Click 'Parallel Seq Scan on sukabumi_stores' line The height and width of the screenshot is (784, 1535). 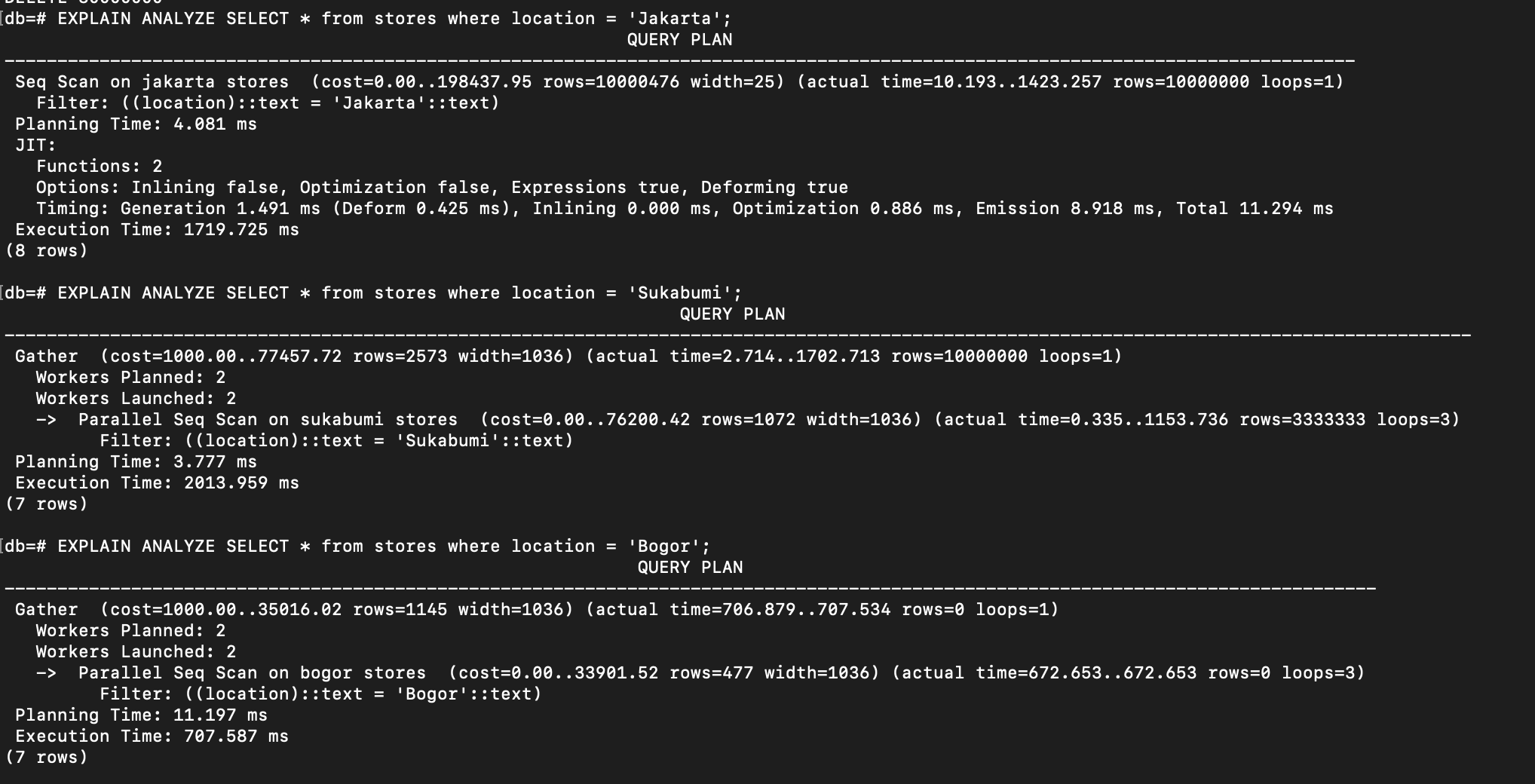point(748,420)
